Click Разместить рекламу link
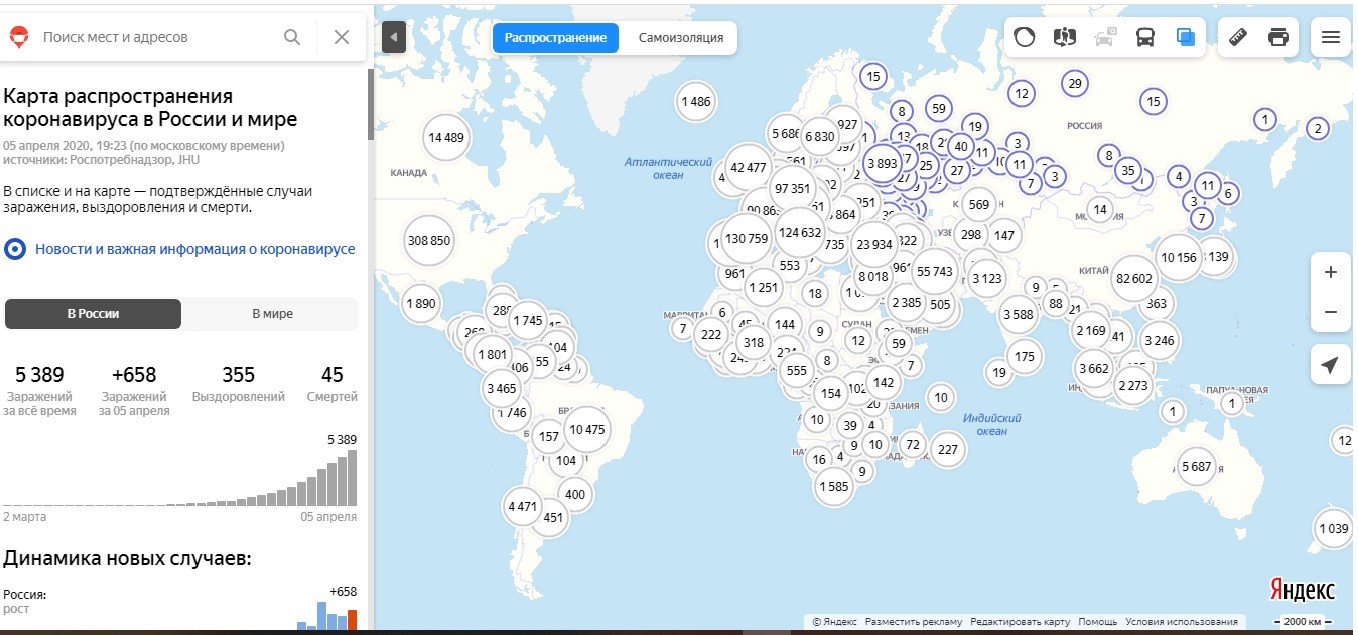Screen dimensions: 1358x635 913,622
